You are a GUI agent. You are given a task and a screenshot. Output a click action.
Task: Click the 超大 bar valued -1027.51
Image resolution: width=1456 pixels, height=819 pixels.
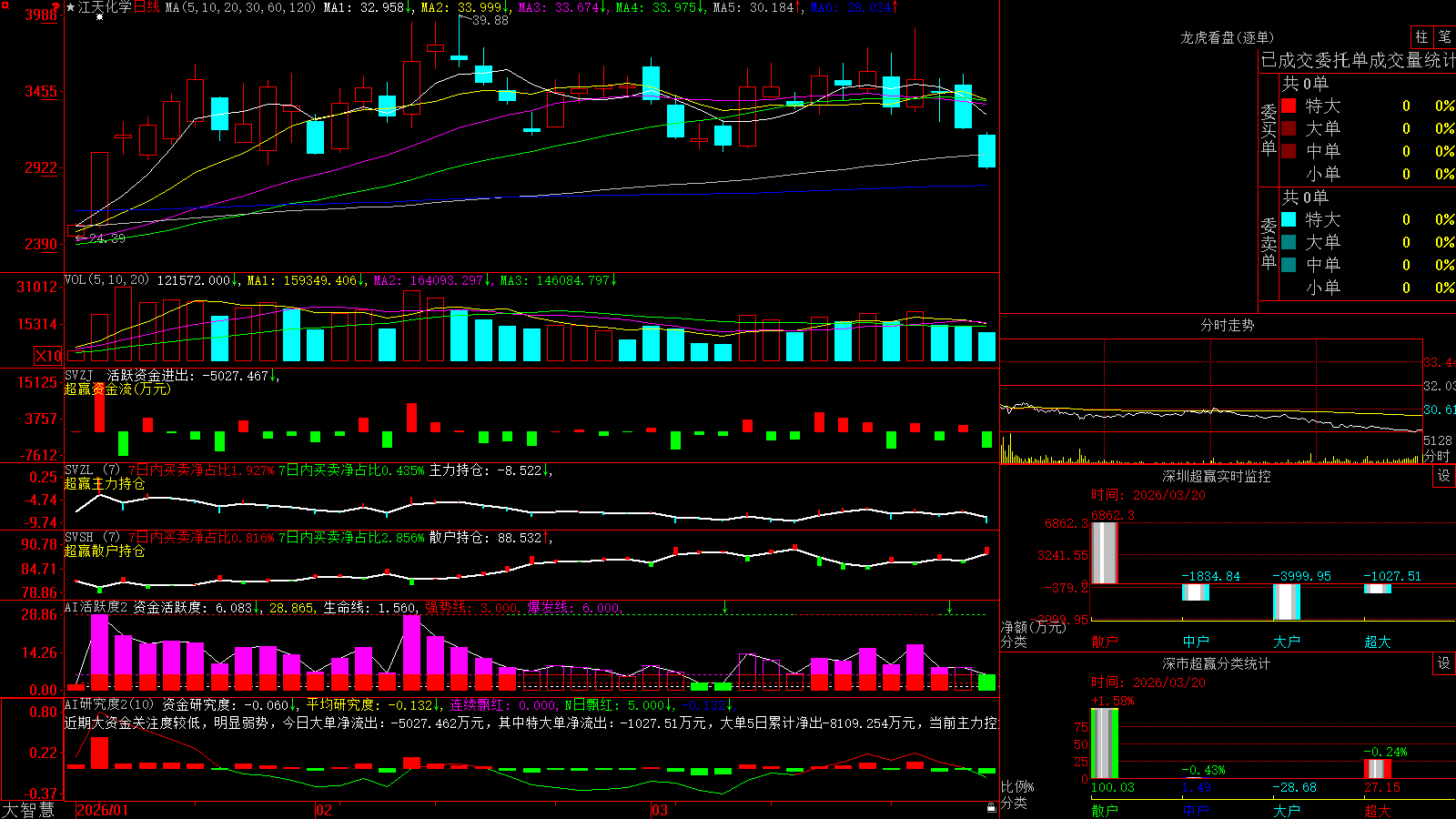coord(1378,588)
